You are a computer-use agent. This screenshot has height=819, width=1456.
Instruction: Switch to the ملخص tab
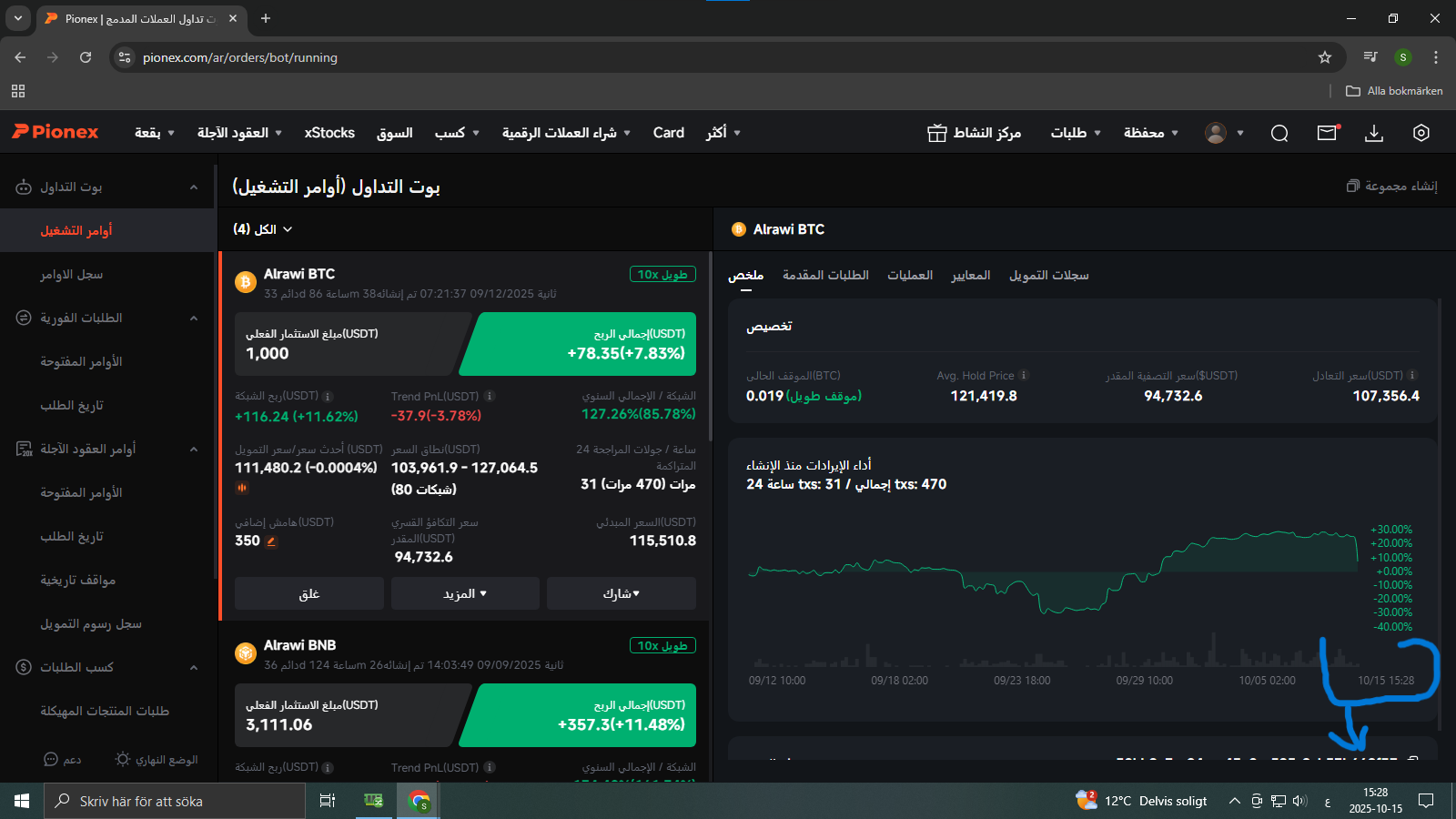click(x=745, y=275)
